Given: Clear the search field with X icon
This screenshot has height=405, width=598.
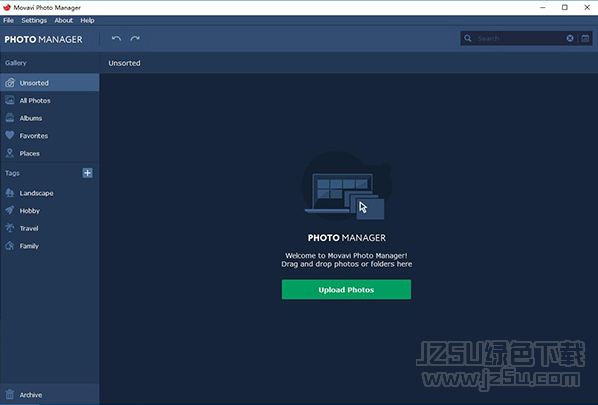Looking at the screenshot, I should [570, 39].
